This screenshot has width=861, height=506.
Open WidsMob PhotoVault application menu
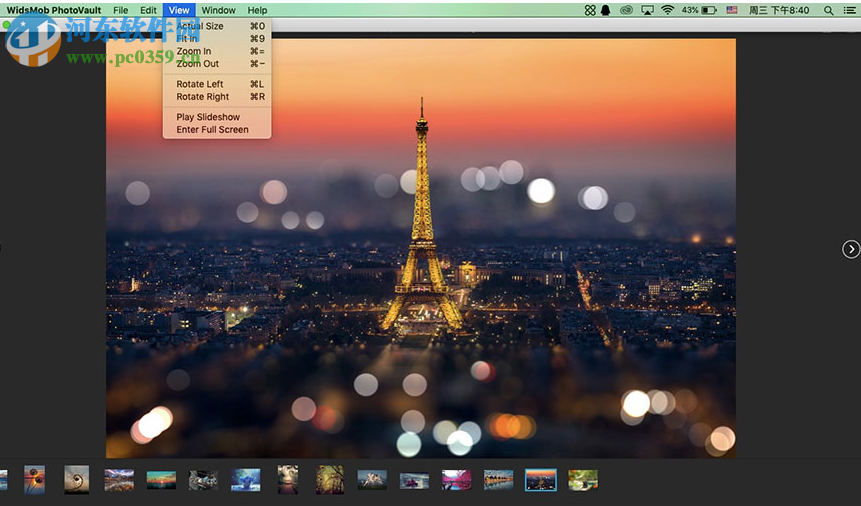click(x=54, y=10)
